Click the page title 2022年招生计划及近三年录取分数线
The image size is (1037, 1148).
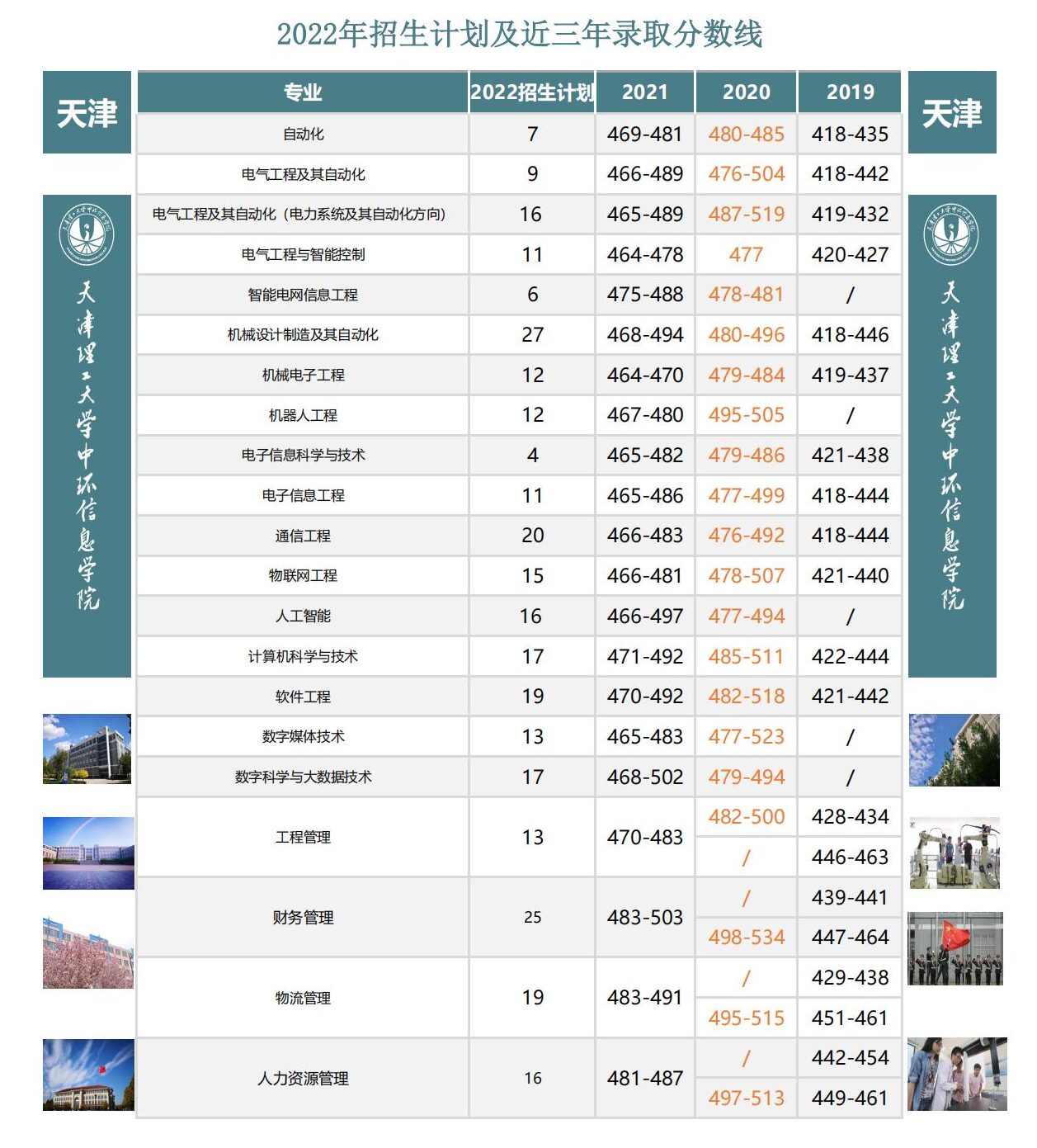(518, 35)
